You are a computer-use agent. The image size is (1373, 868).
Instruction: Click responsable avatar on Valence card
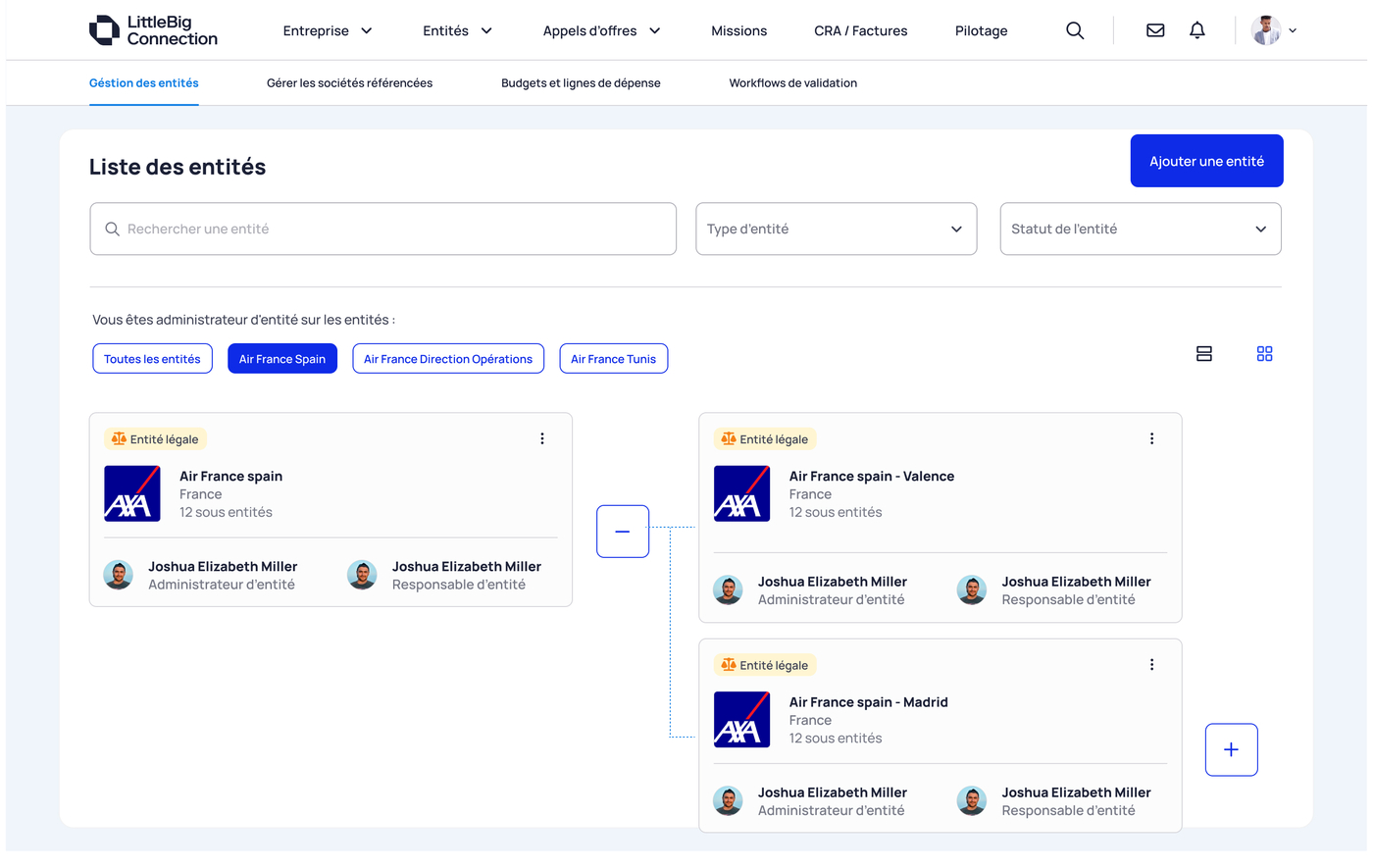click(972, 589)
